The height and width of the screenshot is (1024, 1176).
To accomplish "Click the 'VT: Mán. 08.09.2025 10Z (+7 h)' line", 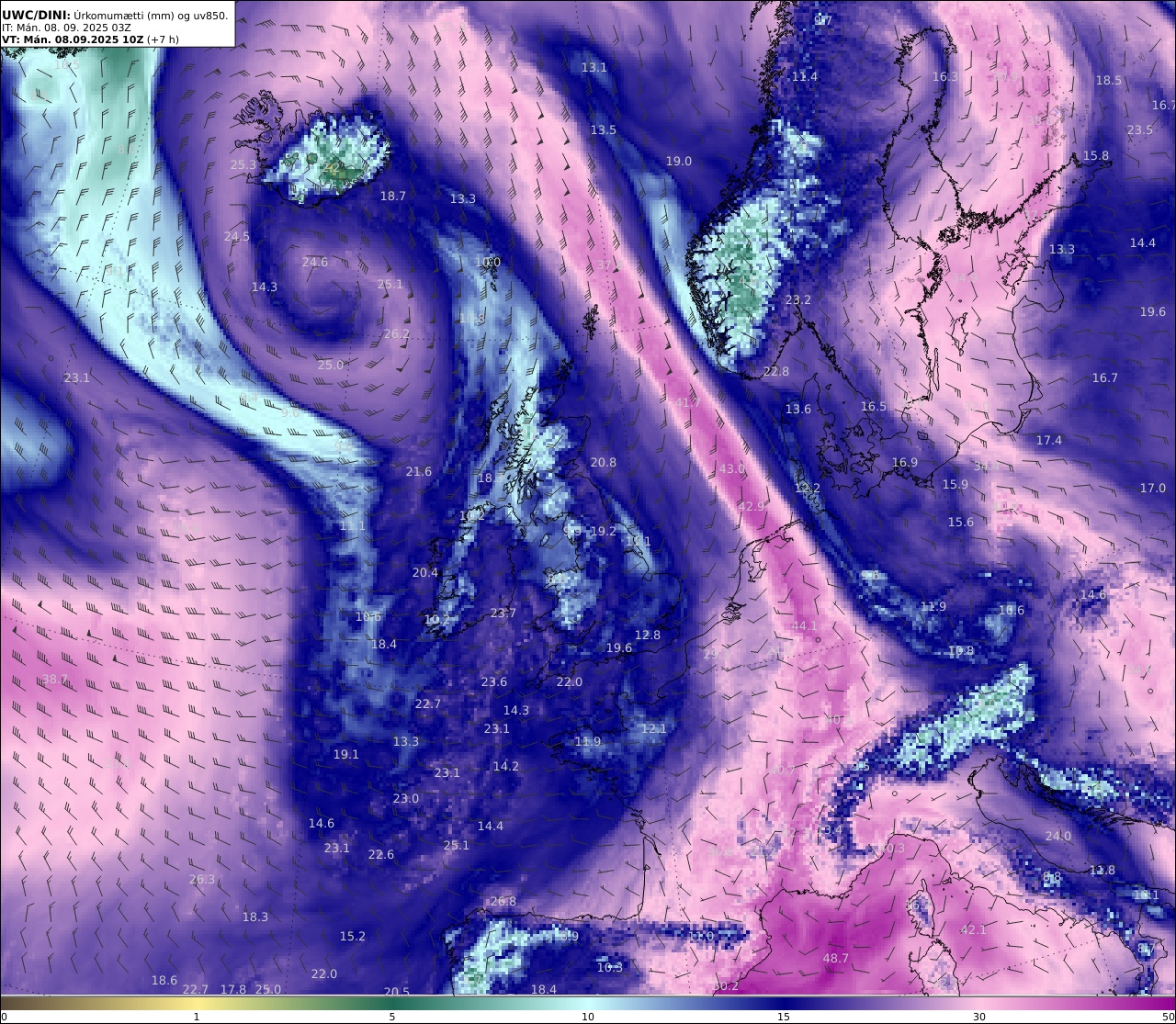I will pos(90,39).
